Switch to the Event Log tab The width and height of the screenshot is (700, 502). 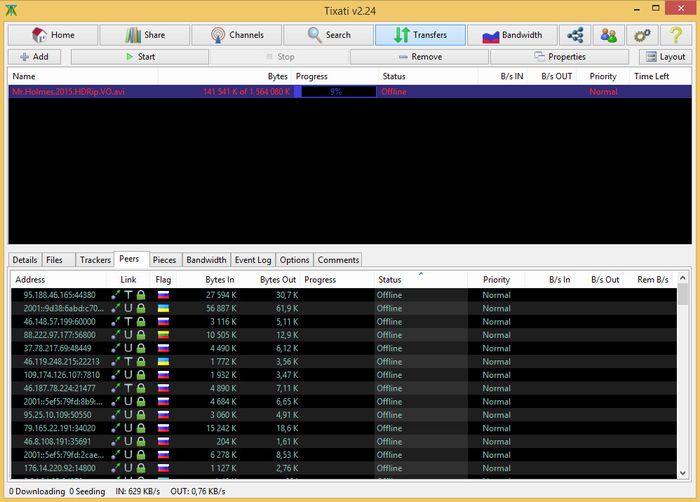(252, 260)
